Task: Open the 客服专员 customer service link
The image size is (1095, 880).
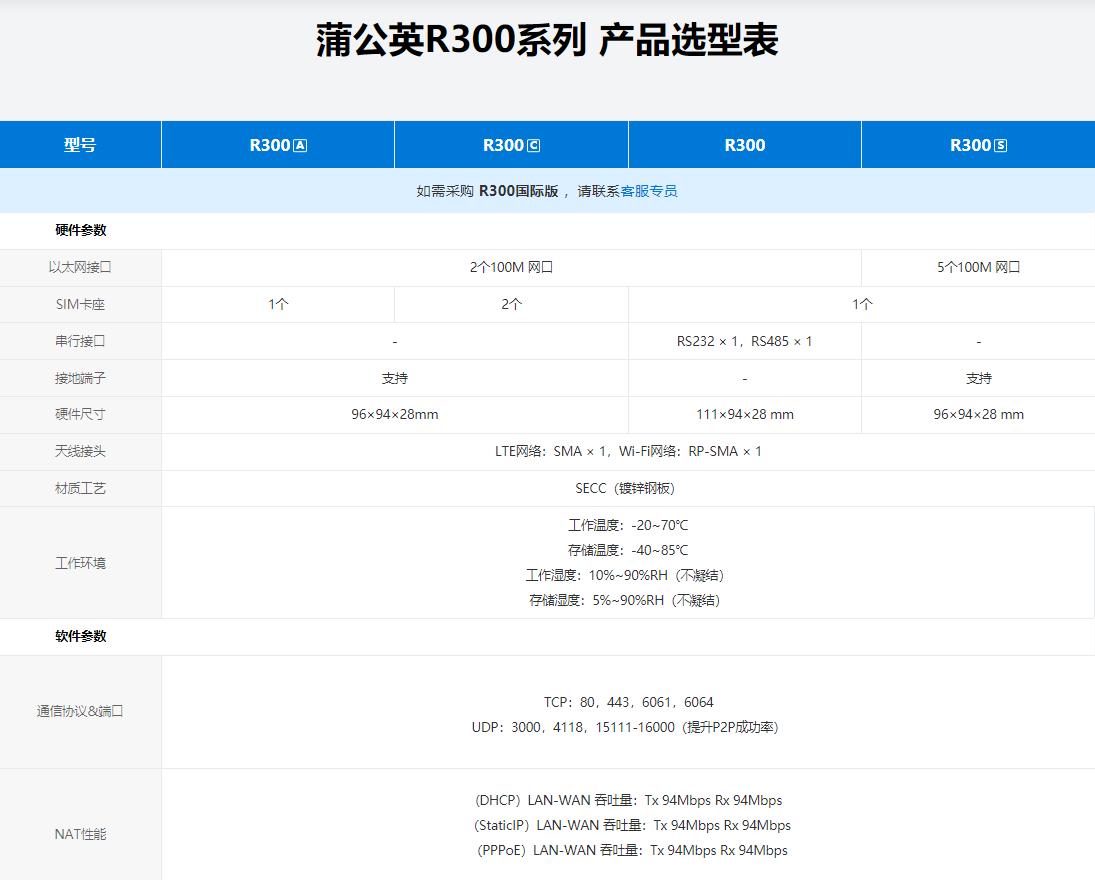Action: [651, 190]
